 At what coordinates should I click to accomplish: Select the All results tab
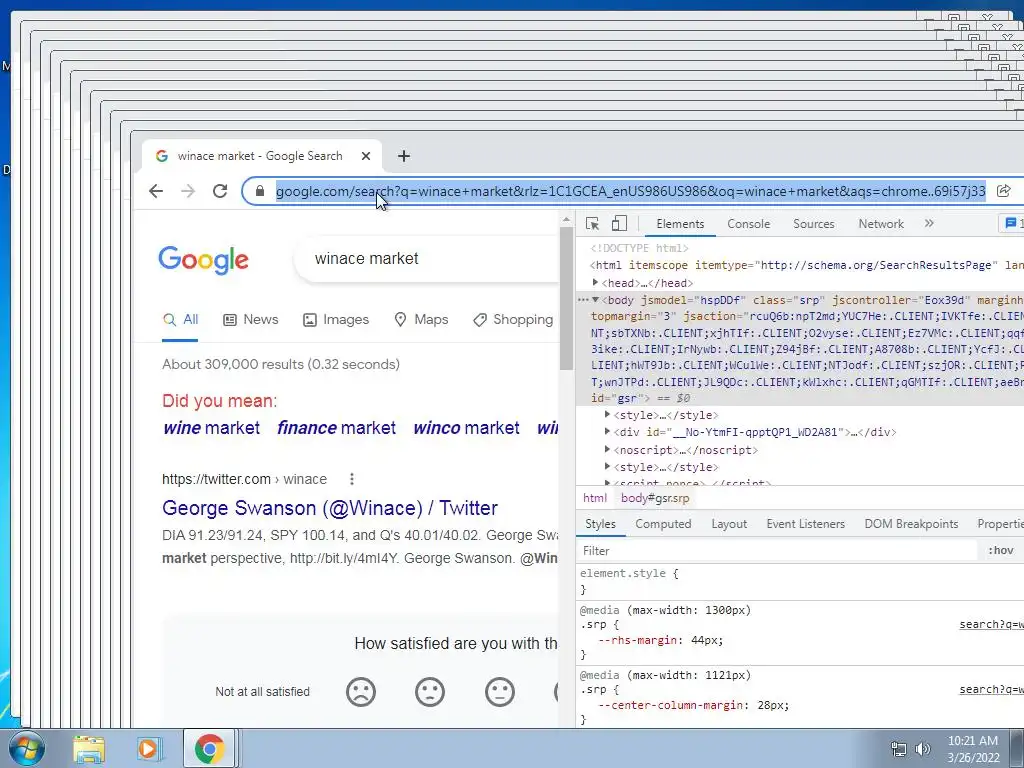tap(180, 320)
